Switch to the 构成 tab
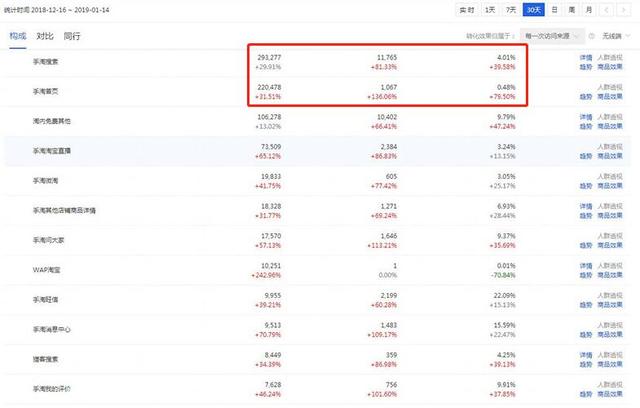This screenshot has height=408, width=640. pyautogui.click(x=18, y=36)
